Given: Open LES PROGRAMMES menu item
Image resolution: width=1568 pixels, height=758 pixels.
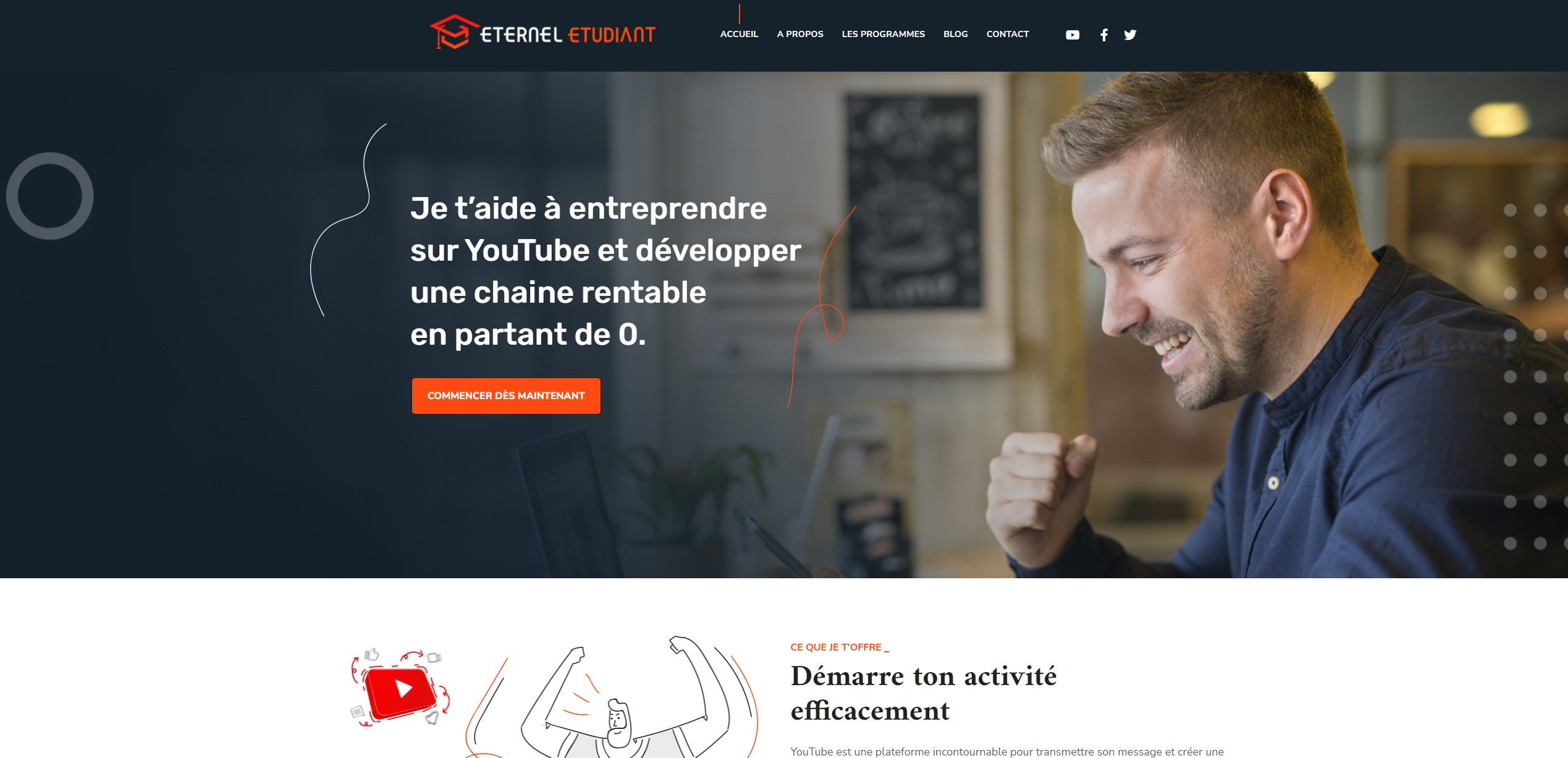Looking at the screenshot, I should coord(883,34).
